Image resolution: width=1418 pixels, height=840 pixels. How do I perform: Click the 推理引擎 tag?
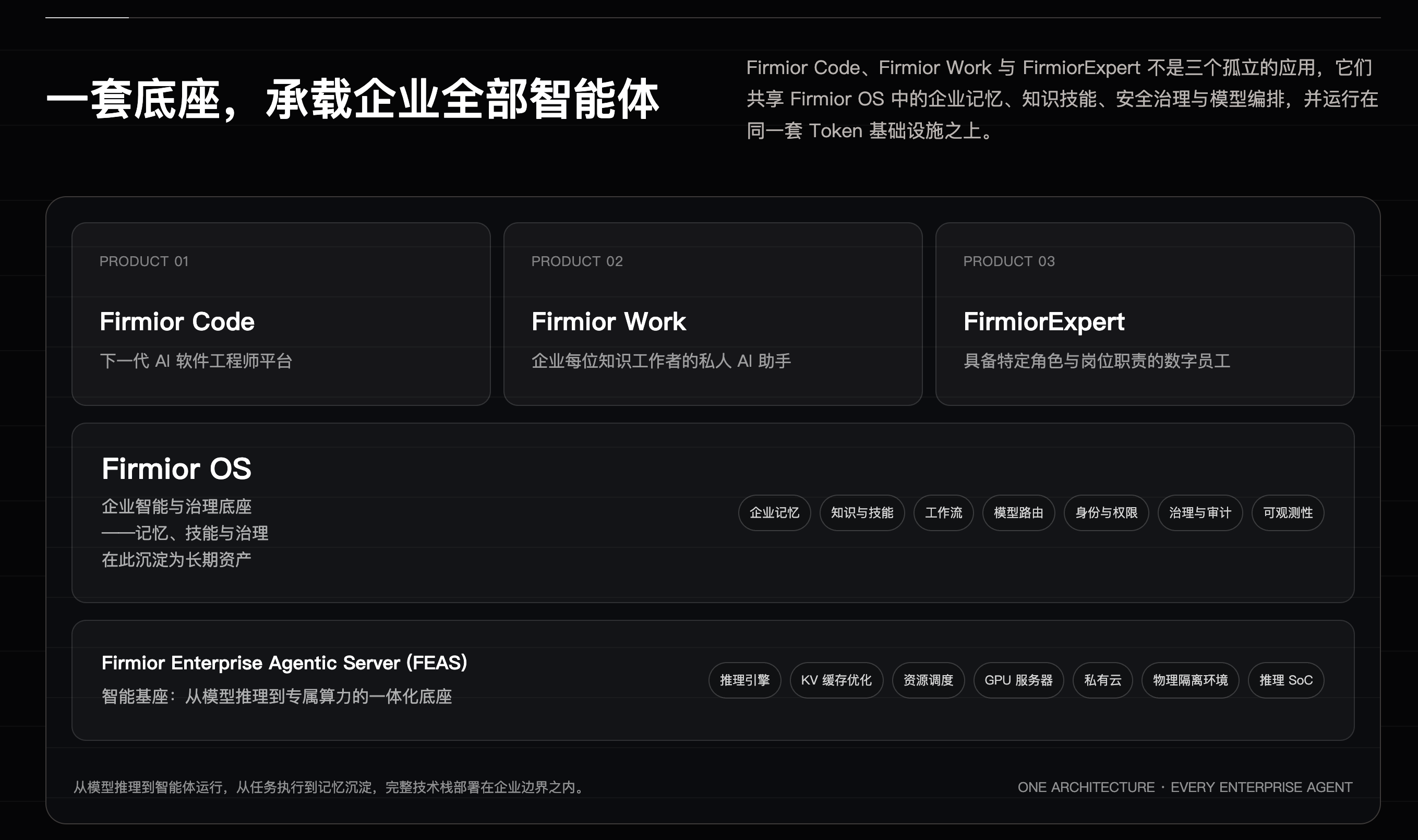pyautogui.click(x=744, y=680)
